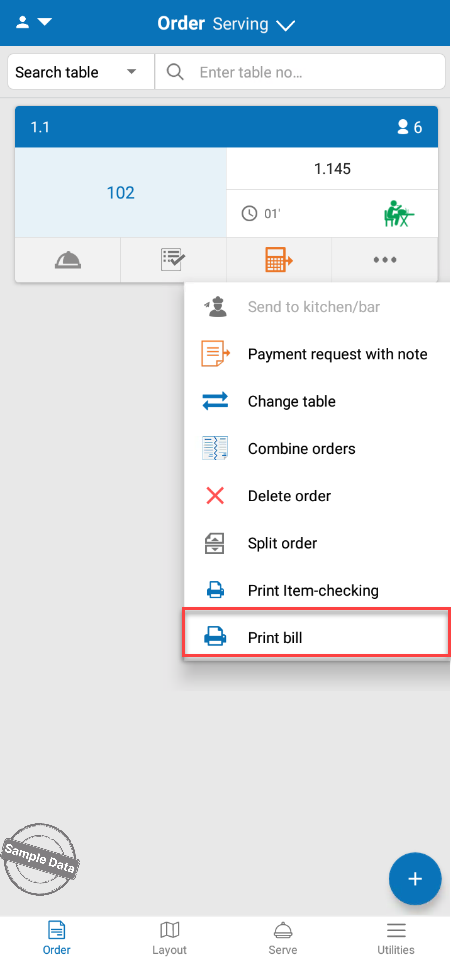Choose Payment request with note

point(317,354)
